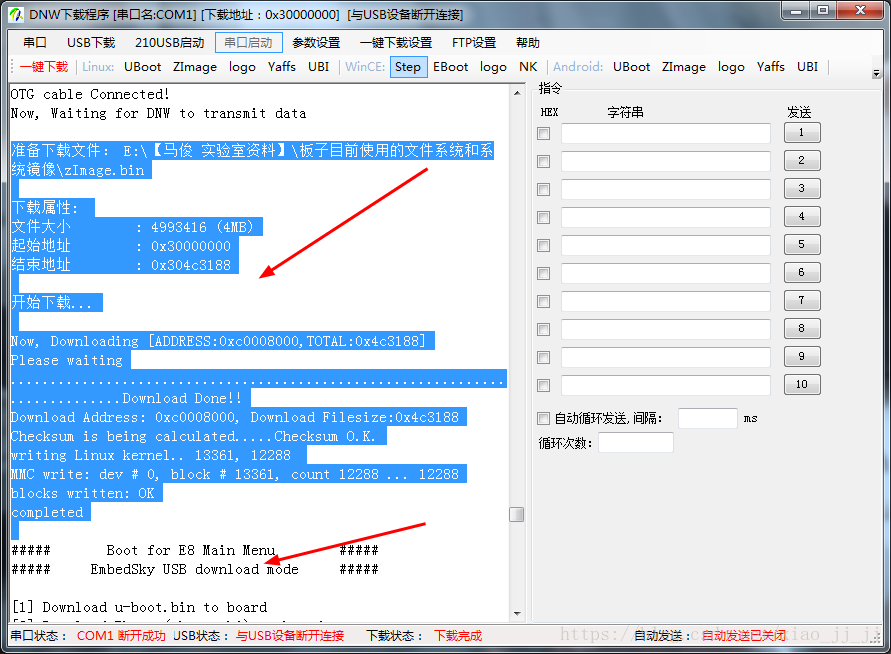The image size is (891, 654).
Task: Click the 与USB设备断开连接 status bar text
Action: [x=290, y=636]
